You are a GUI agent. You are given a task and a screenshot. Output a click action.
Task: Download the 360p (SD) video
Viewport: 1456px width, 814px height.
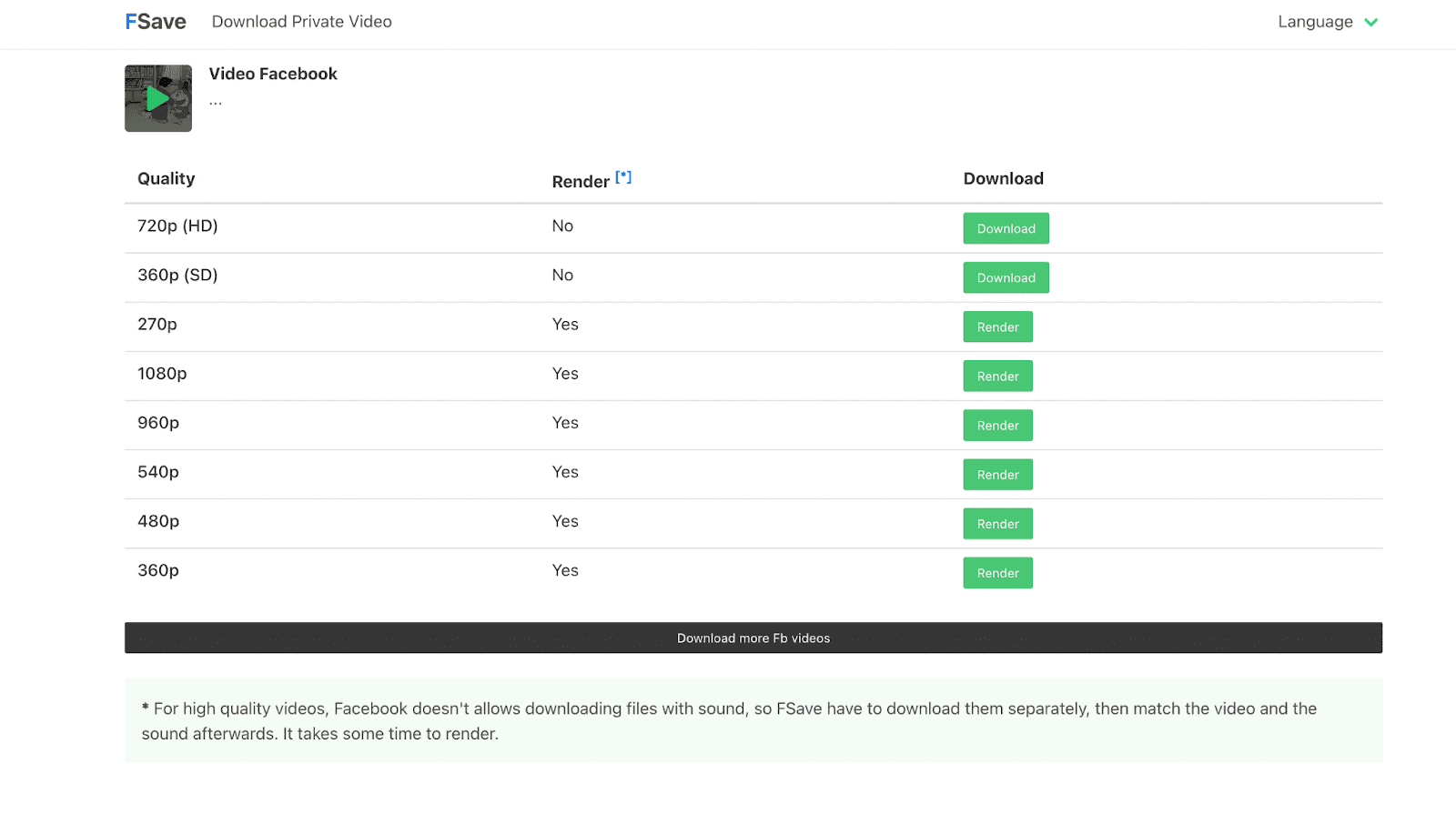[1006, 277]
